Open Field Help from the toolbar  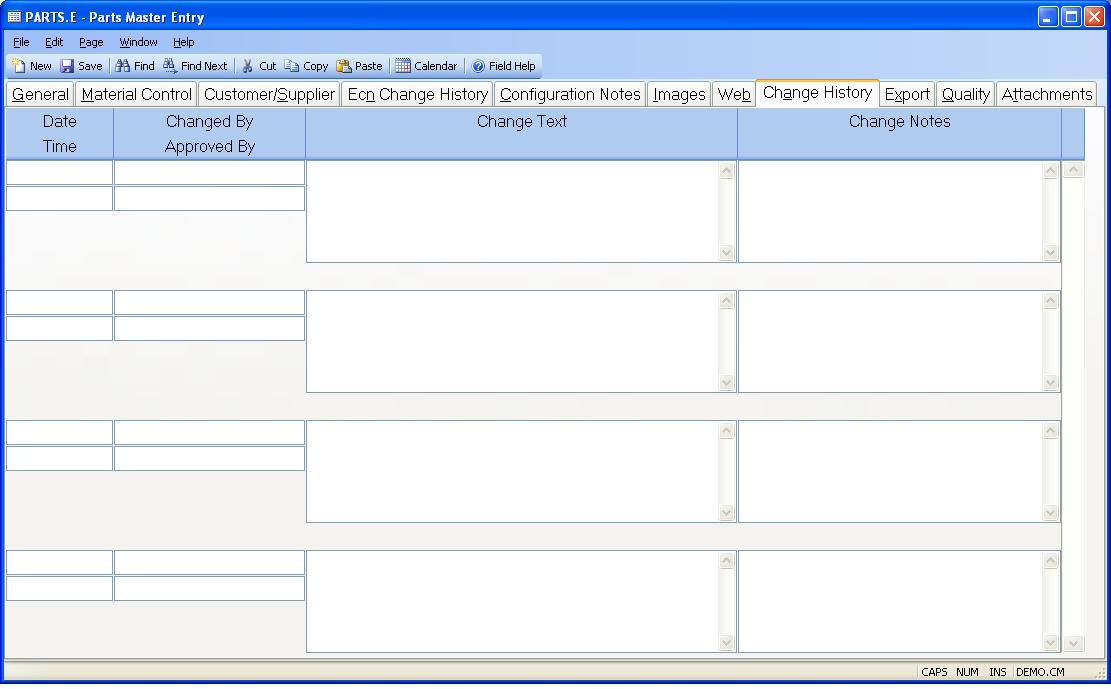[478, 66]
